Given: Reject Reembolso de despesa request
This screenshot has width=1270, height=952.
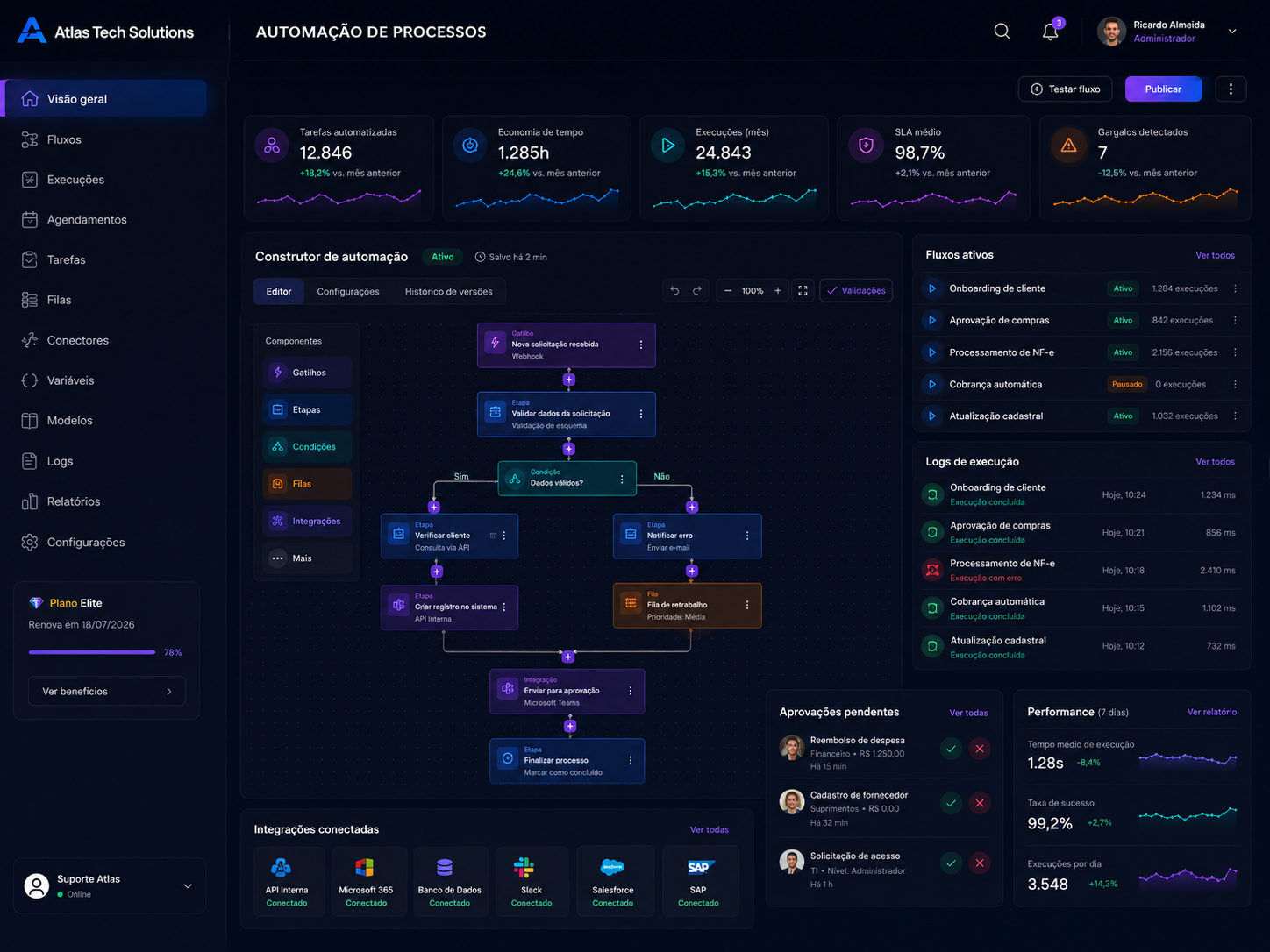Looking at the screenshot, I should 980,749.
